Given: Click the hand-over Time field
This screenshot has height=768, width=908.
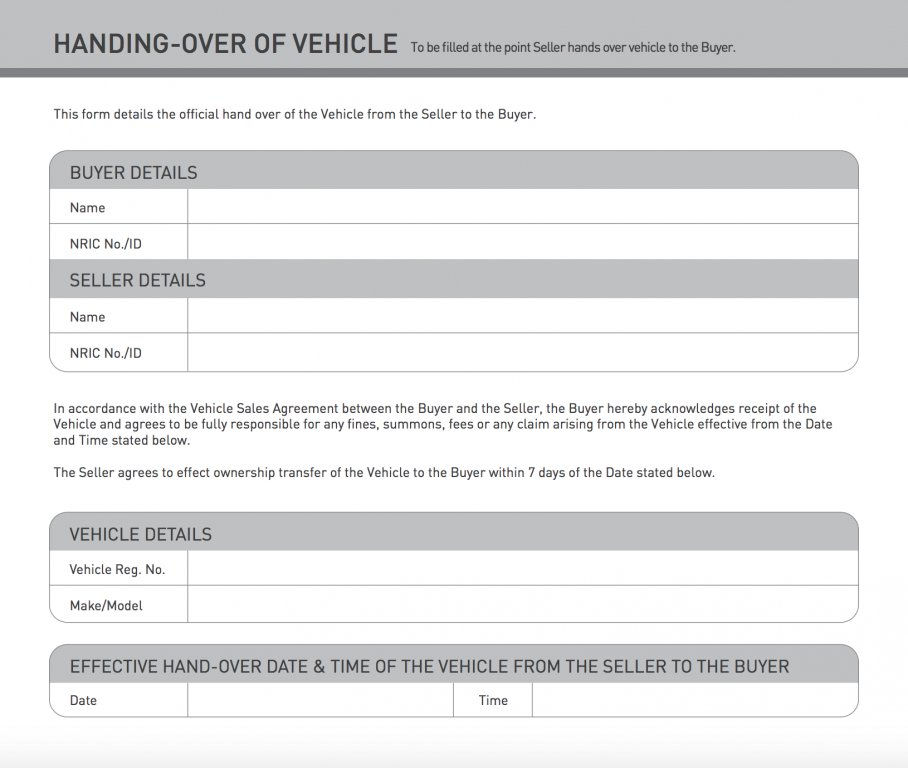Looking at the screenshot, I should (x=695, y=700).
